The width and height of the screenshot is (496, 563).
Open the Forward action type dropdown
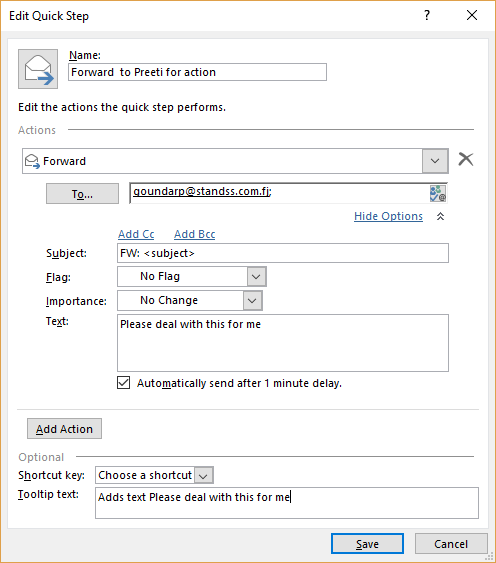point(435,161)
